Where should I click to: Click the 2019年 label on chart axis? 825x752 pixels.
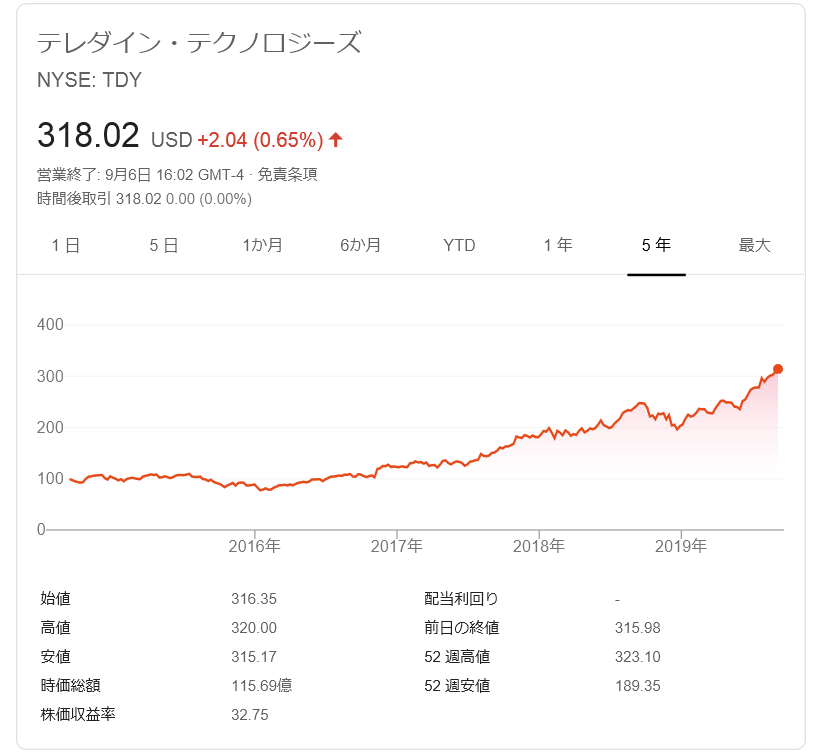681,546
